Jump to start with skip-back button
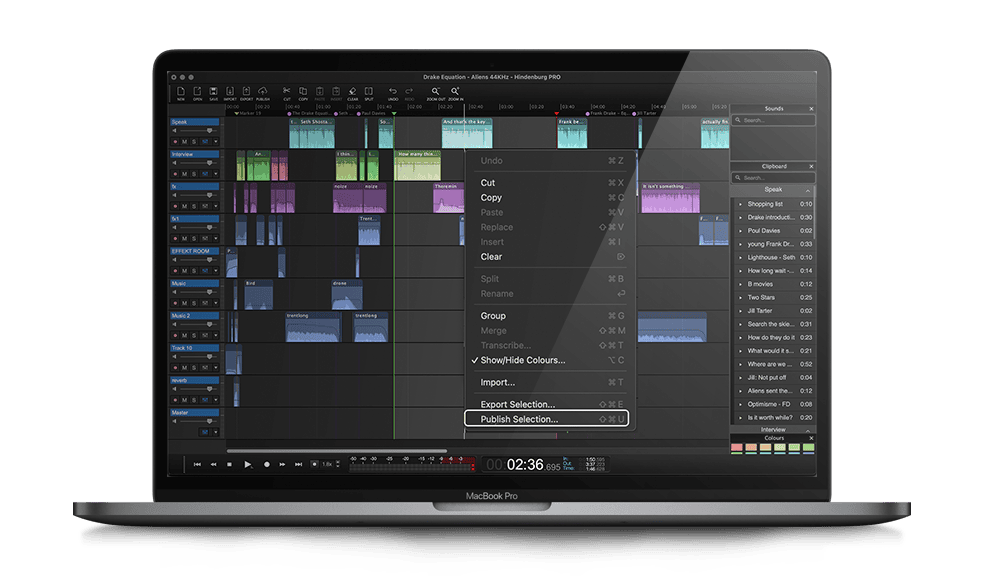 [197, 464]
